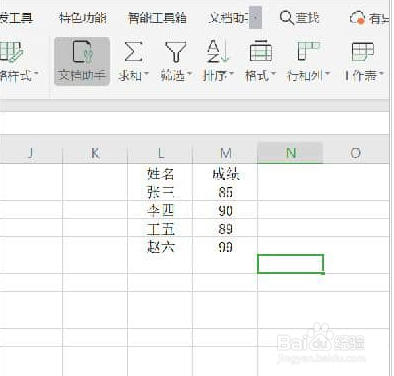
Task: Open the 文档助手 ribbon tab
Action: pos(228,18)
